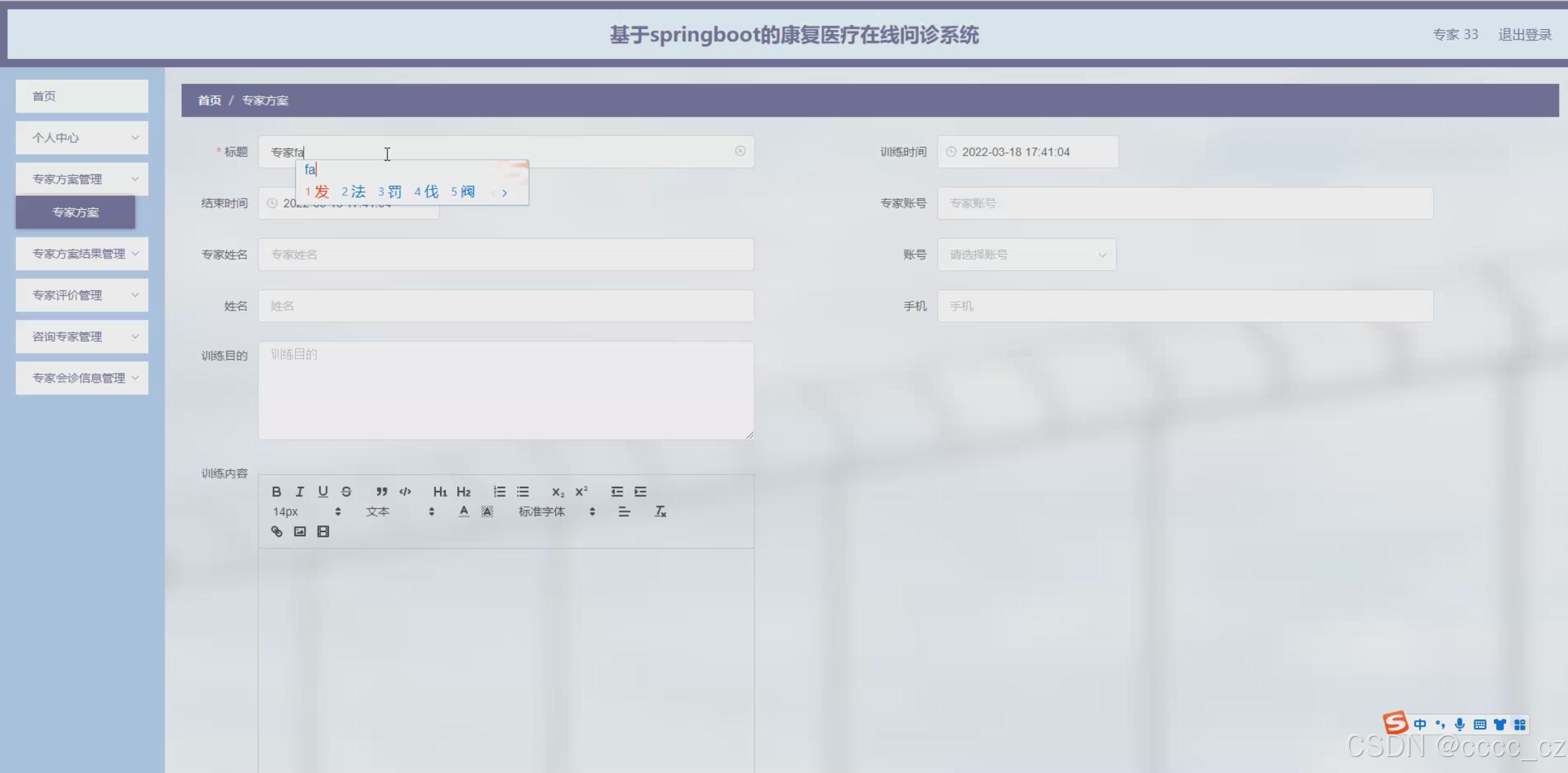The image size is (1568, 773).
Task: Toggle underline formatting
Action: 323,492
